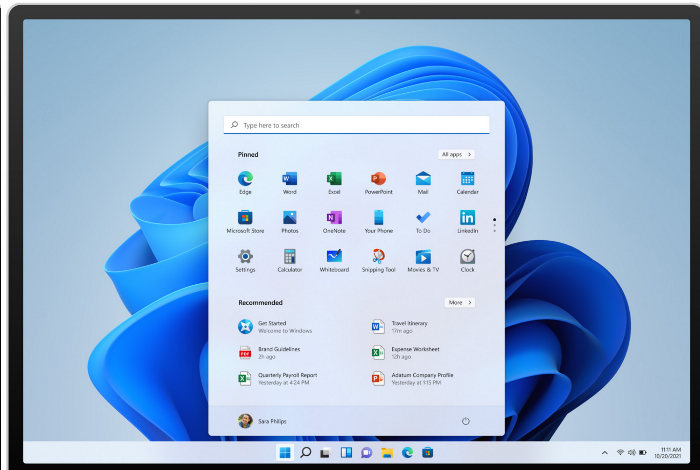Click the Start button on taskbar
The height and width of the screenshot is (470, 700).
point(285,453)
